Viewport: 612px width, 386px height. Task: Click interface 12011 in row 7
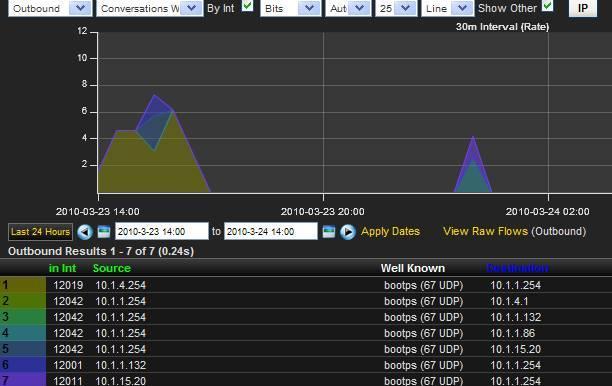tap(68, 381)
